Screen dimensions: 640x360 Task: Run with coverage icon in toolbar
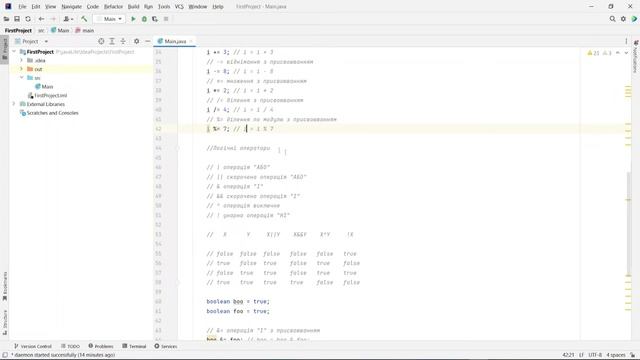pyautogui.click(x=155, y=19)
